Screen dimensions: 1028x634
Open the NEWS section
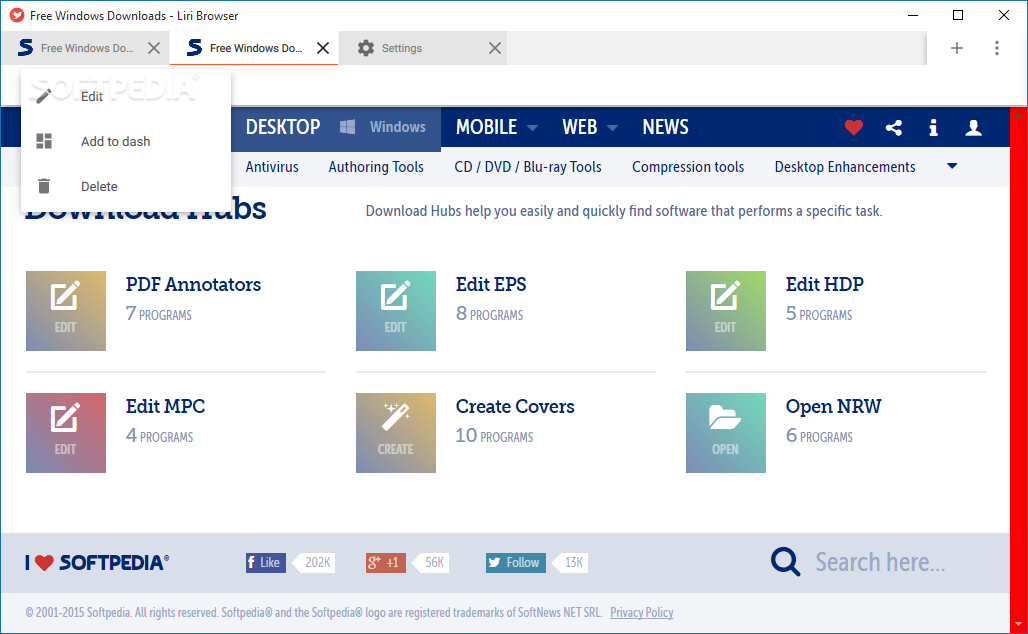tap(665, 127)
